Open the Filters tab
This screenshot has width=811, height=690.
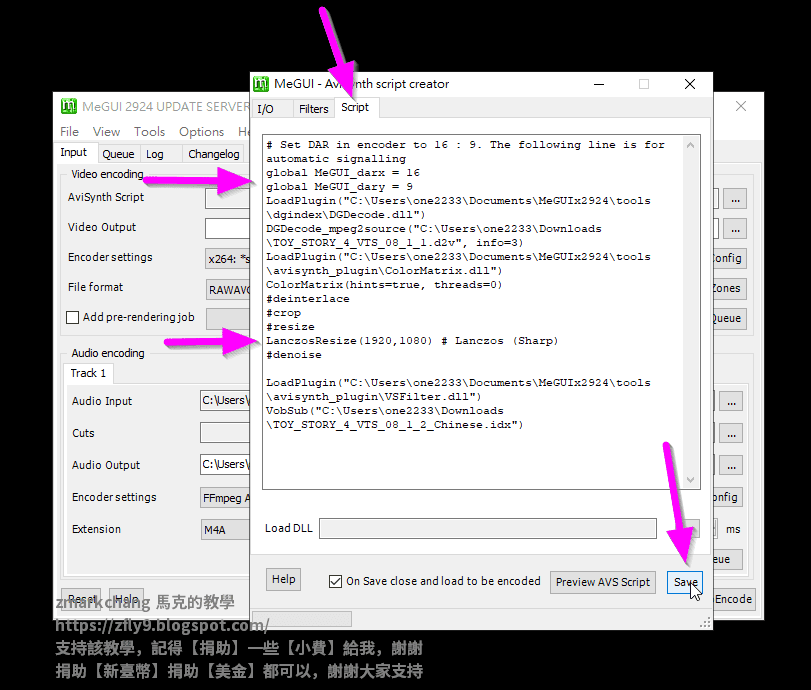(313, 109)
